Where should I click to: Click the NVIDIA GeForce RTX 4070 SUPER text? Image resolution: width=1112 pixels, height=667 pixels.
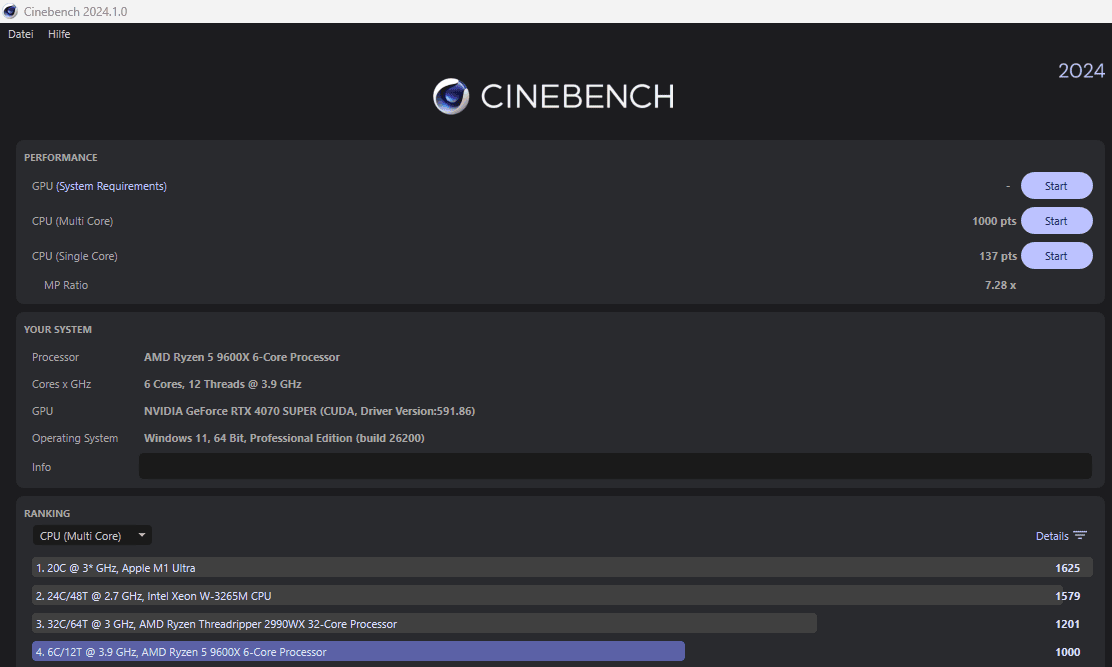click(x=309, y=411)
